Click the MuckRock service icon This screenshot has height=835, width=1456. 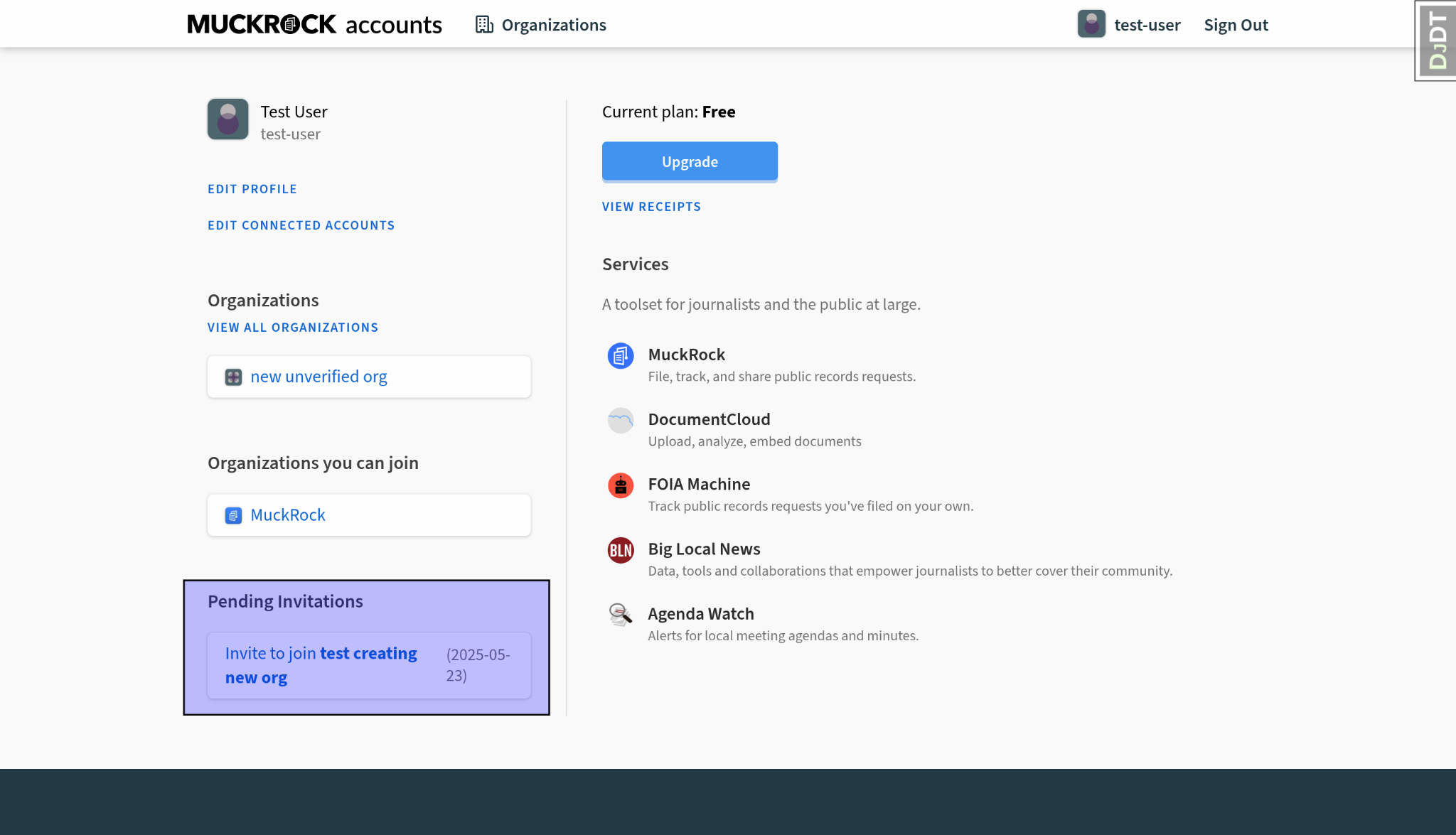tap(621, 355)
